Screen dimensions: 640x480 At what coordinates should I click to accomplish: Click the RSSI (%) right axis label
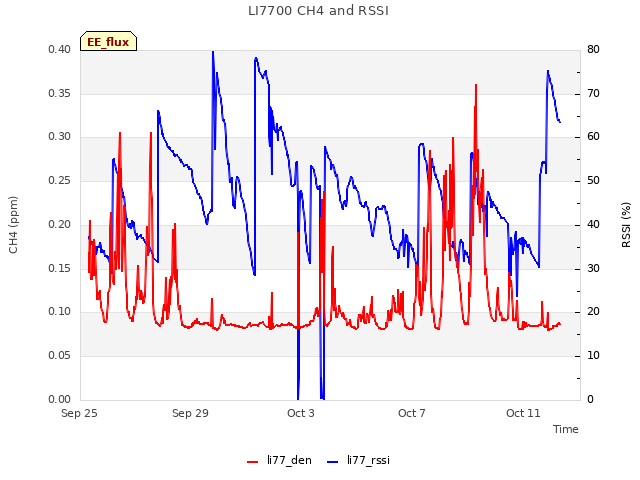click(626, 225)
